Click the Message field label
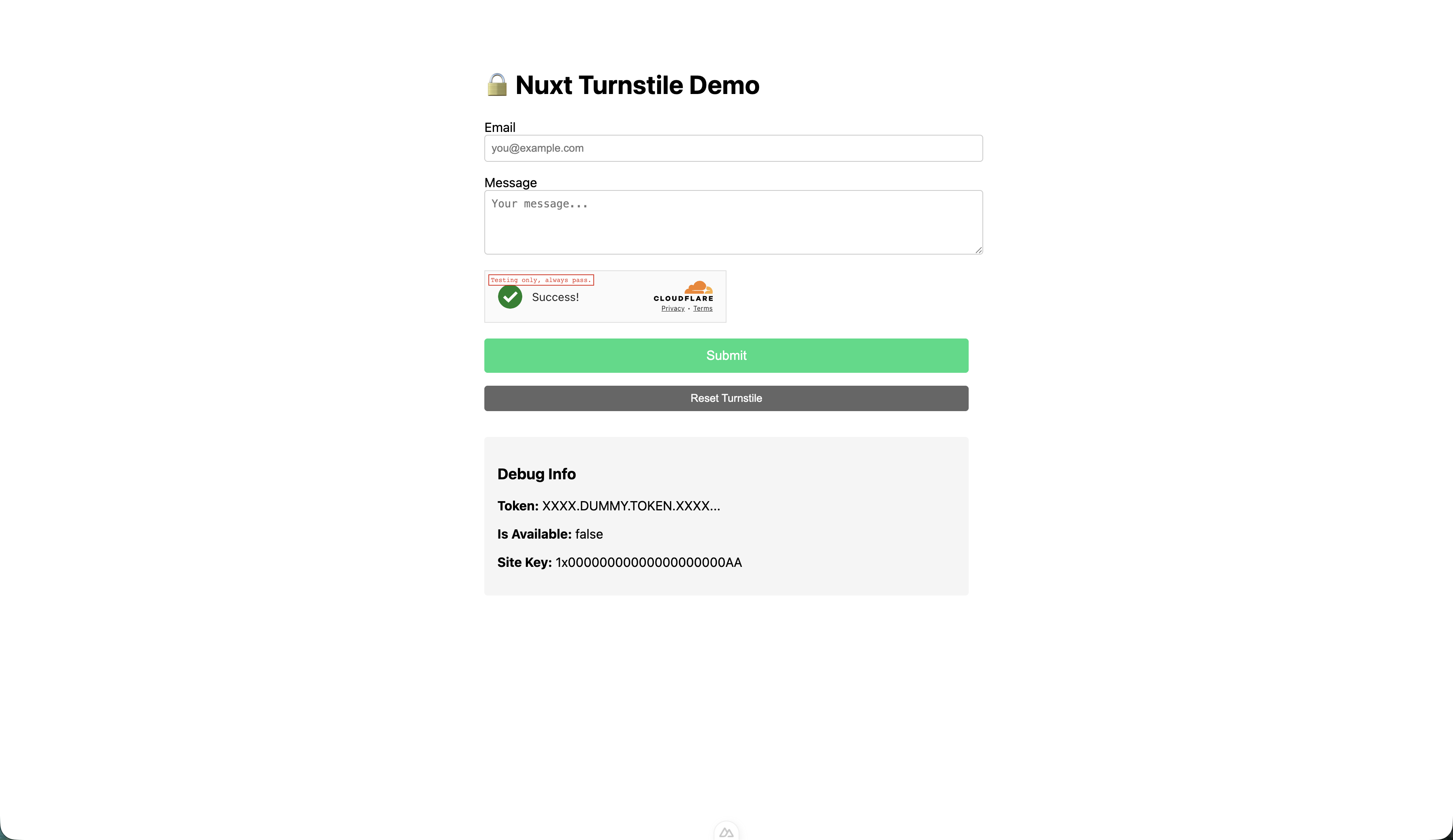Screen dimensions: 1453x840 pos(510,183)
